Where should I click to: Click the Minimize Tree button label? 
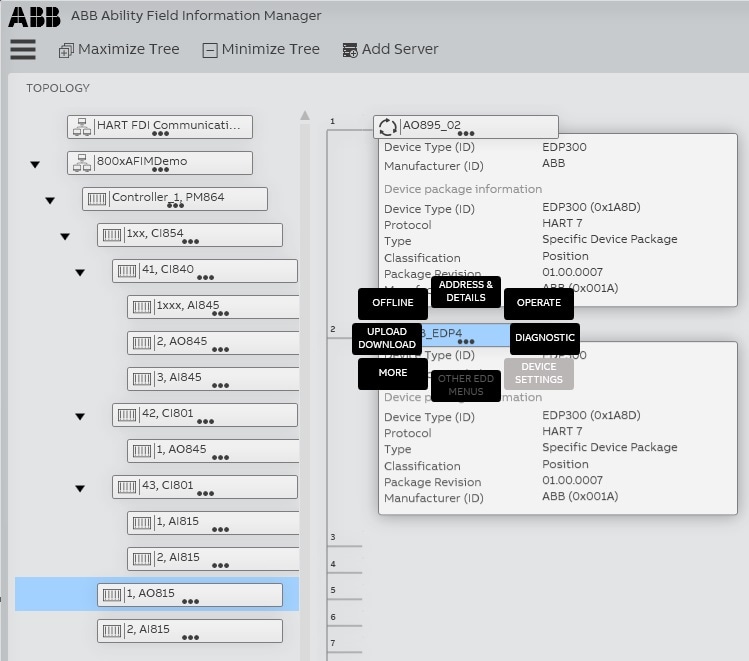click(x=271, y=49)
